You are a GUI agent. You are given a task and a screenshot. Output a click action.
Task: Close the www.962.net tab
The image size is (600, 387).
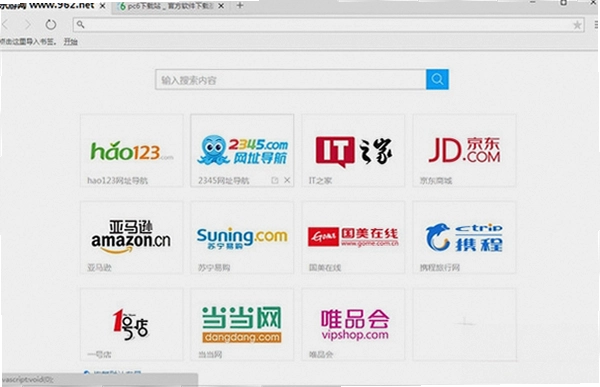tap(103, 6)
